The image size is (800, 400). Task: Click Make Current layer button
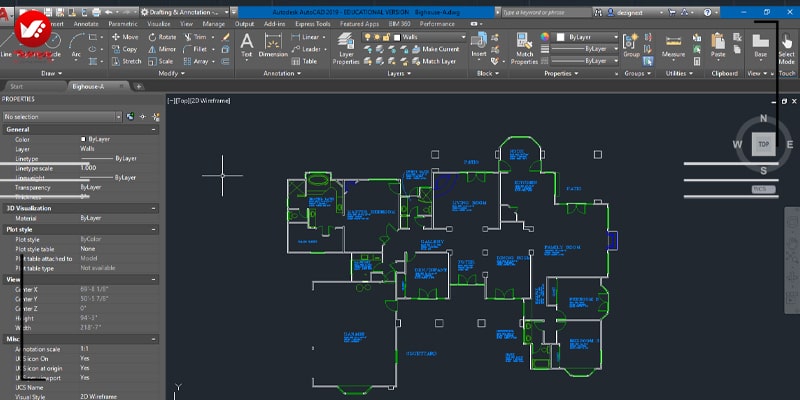point(436,49)
